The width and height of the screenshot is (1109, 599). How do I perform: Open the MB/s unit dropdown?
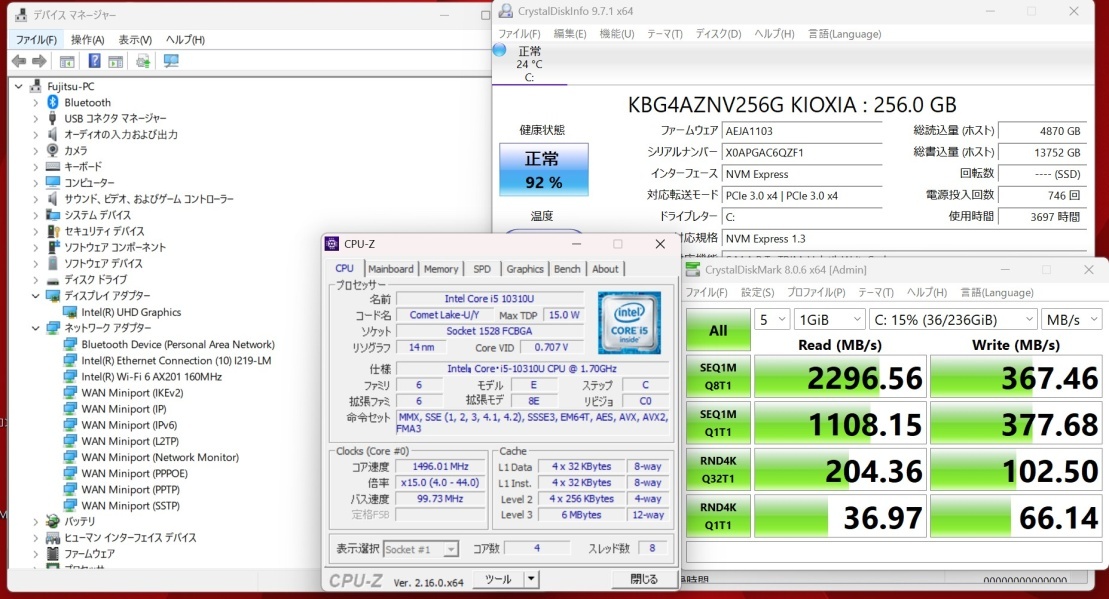pos(1071,319)
